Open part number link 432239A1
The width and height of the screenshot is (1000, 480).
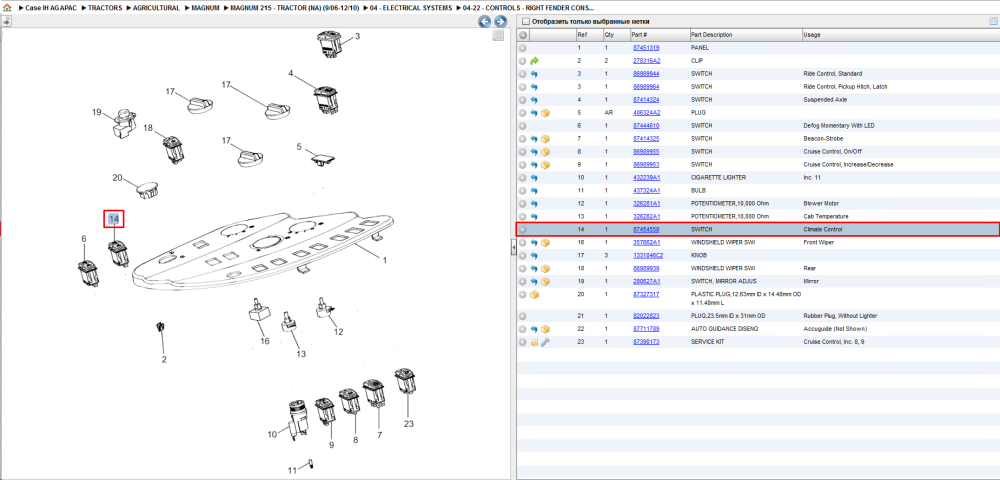coord(646,178)
